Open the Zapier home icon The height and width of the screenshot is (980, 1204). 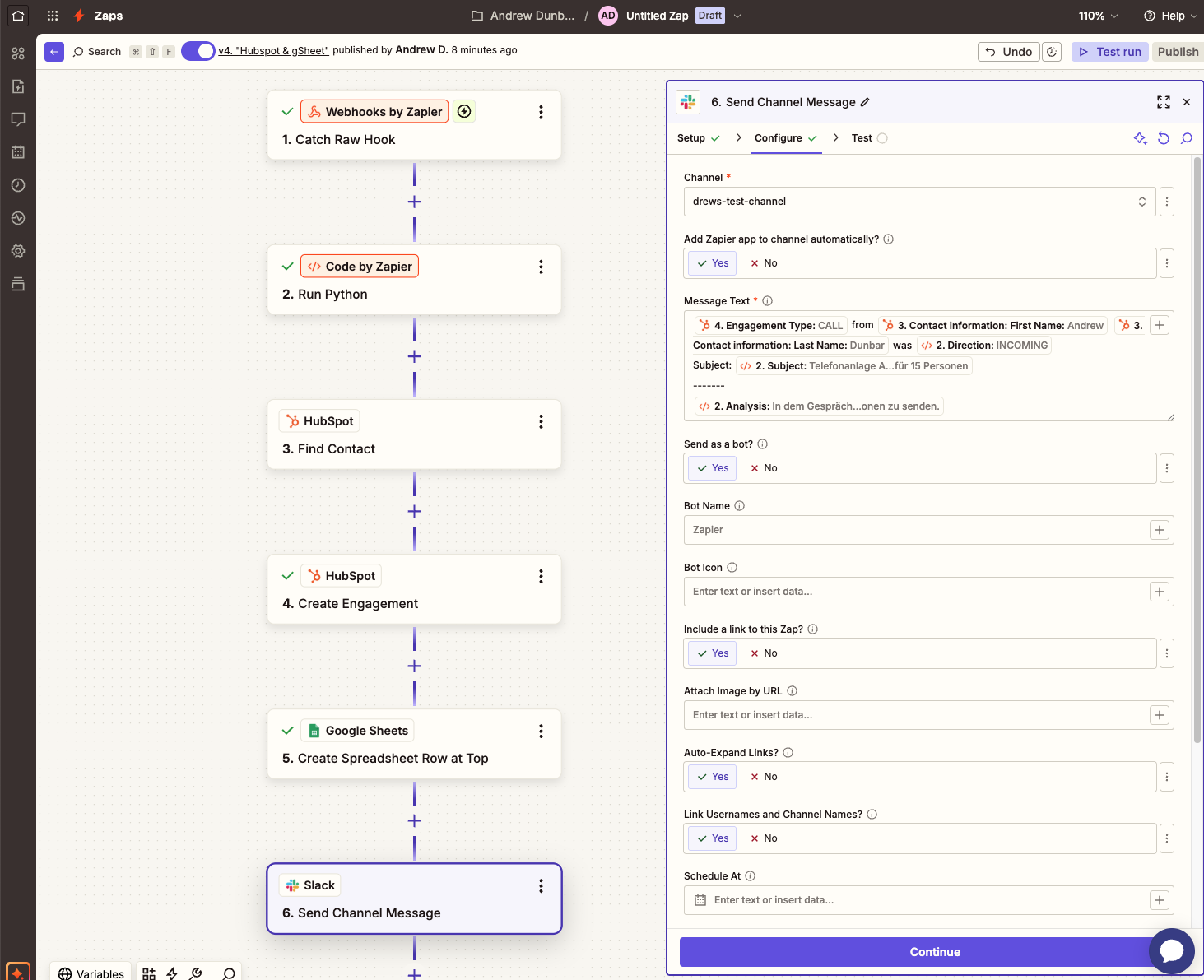pyautogui.click(x=18, y=16)
